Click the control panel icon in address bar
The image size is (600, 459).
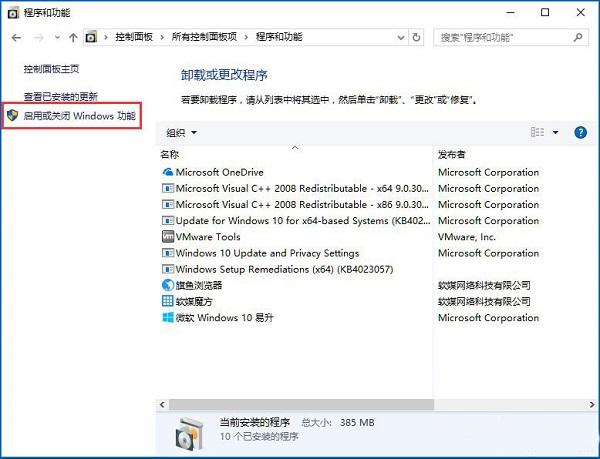tap(91, 37)
